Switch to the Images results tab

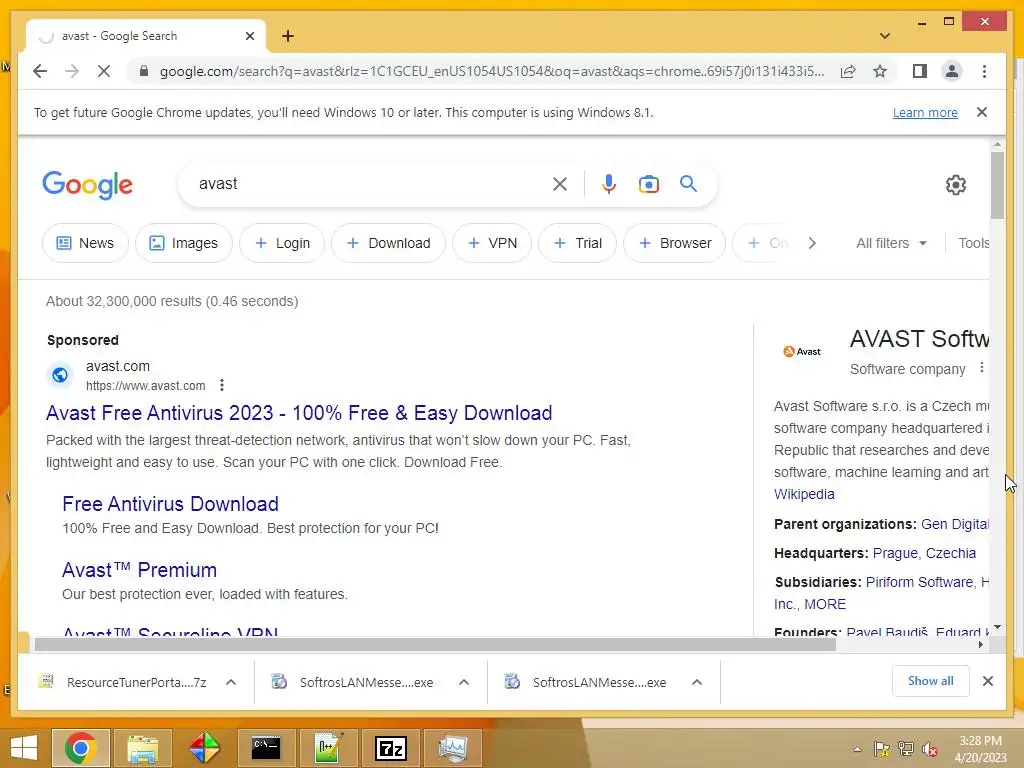(184, 243)
